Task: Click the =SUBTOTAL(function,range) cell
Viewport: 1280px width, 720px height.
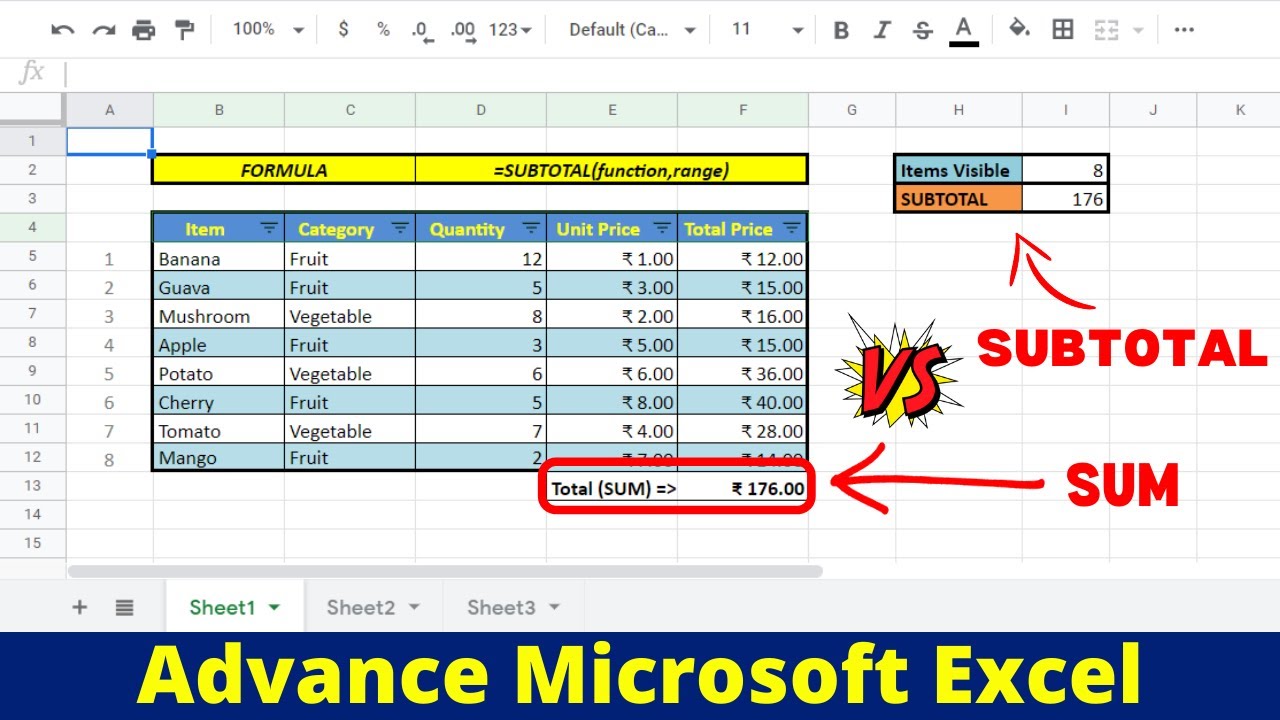Action: pos(611,170)
